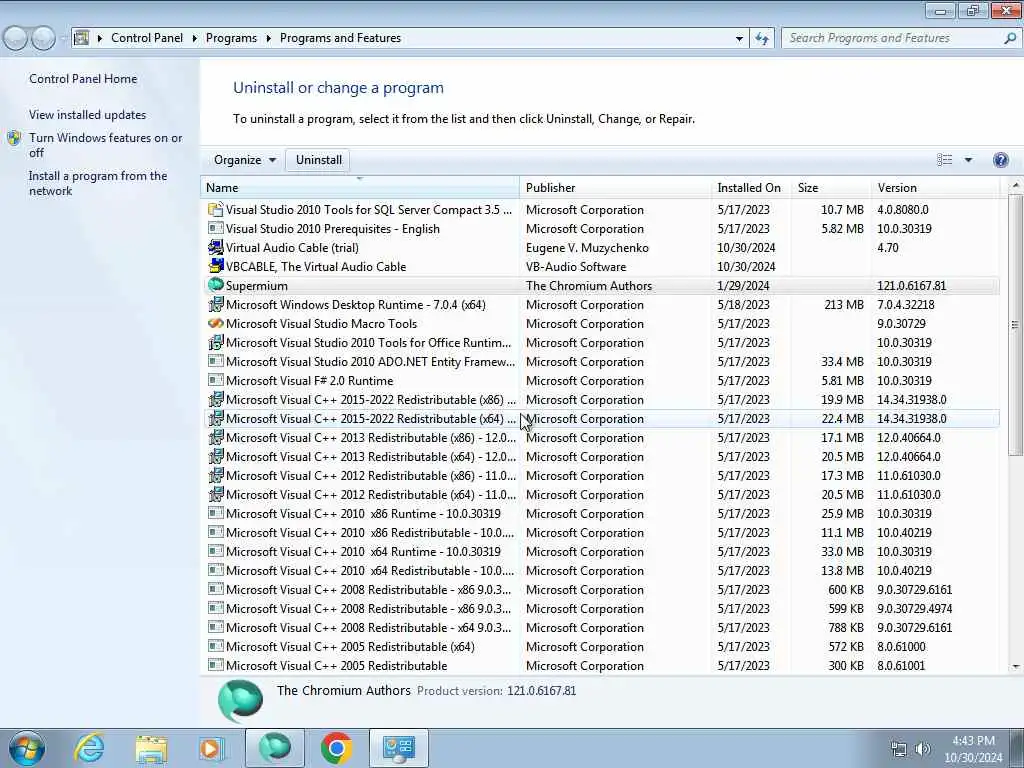Open the help button in toolbar
This screenshot has height=768, width=1024.
(x=1000, y=160)
